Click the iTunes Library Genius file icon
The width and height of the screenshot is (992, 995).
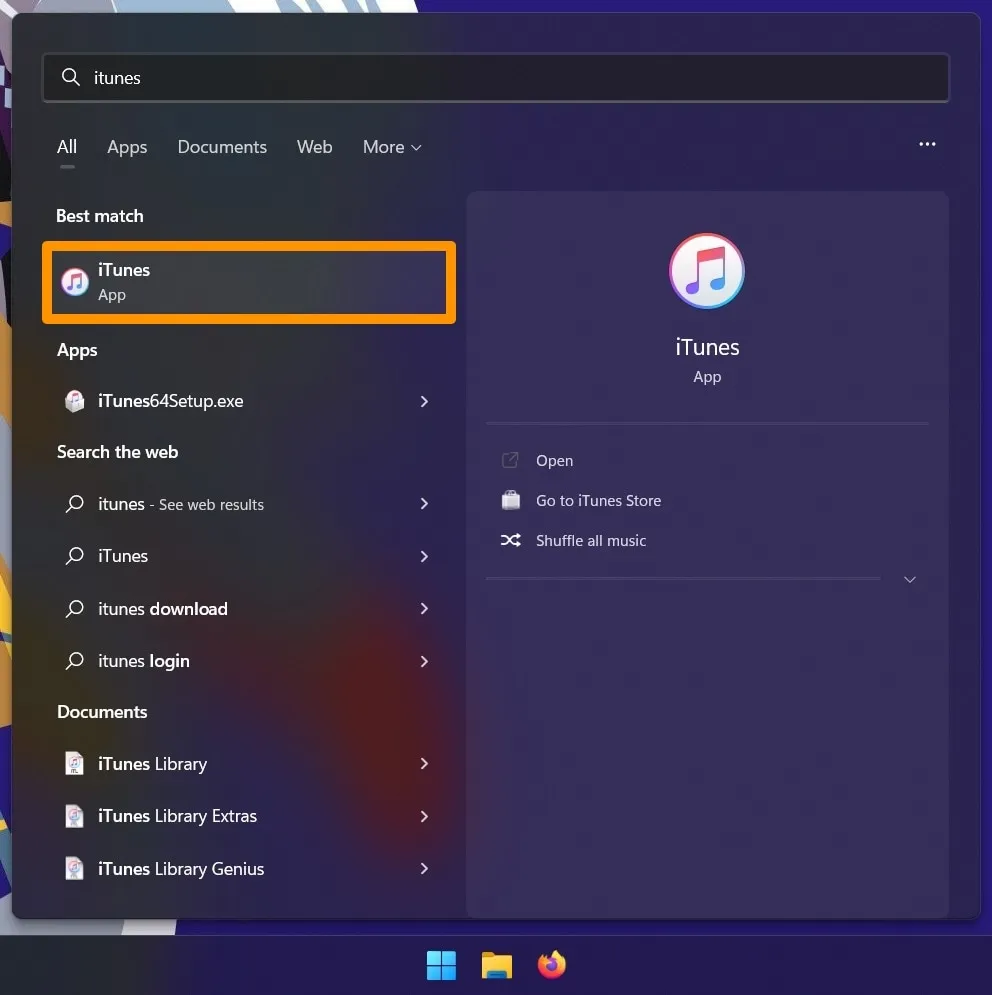(74, 869)
